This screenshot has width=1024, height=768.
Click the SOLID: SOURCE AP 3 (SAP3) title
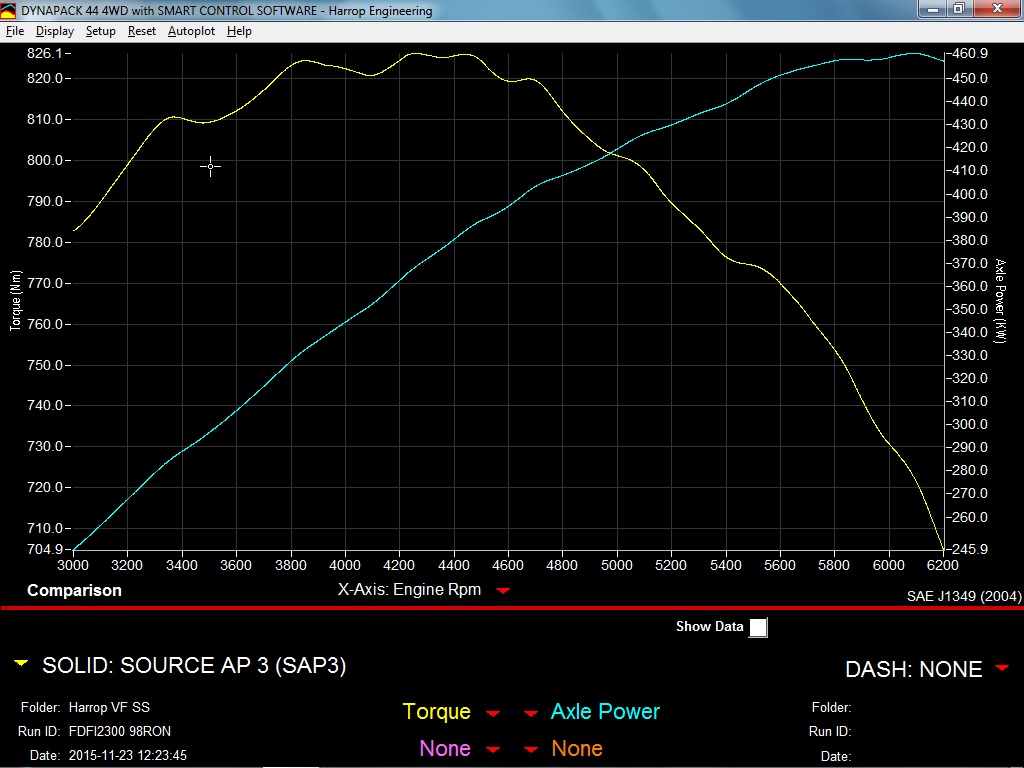(194, 665)
